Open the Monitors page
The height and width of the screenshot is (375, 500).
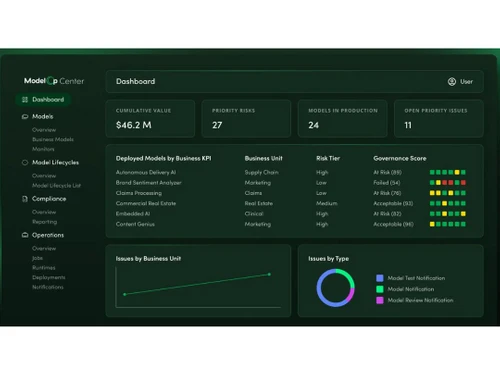(x=43, y=149)
